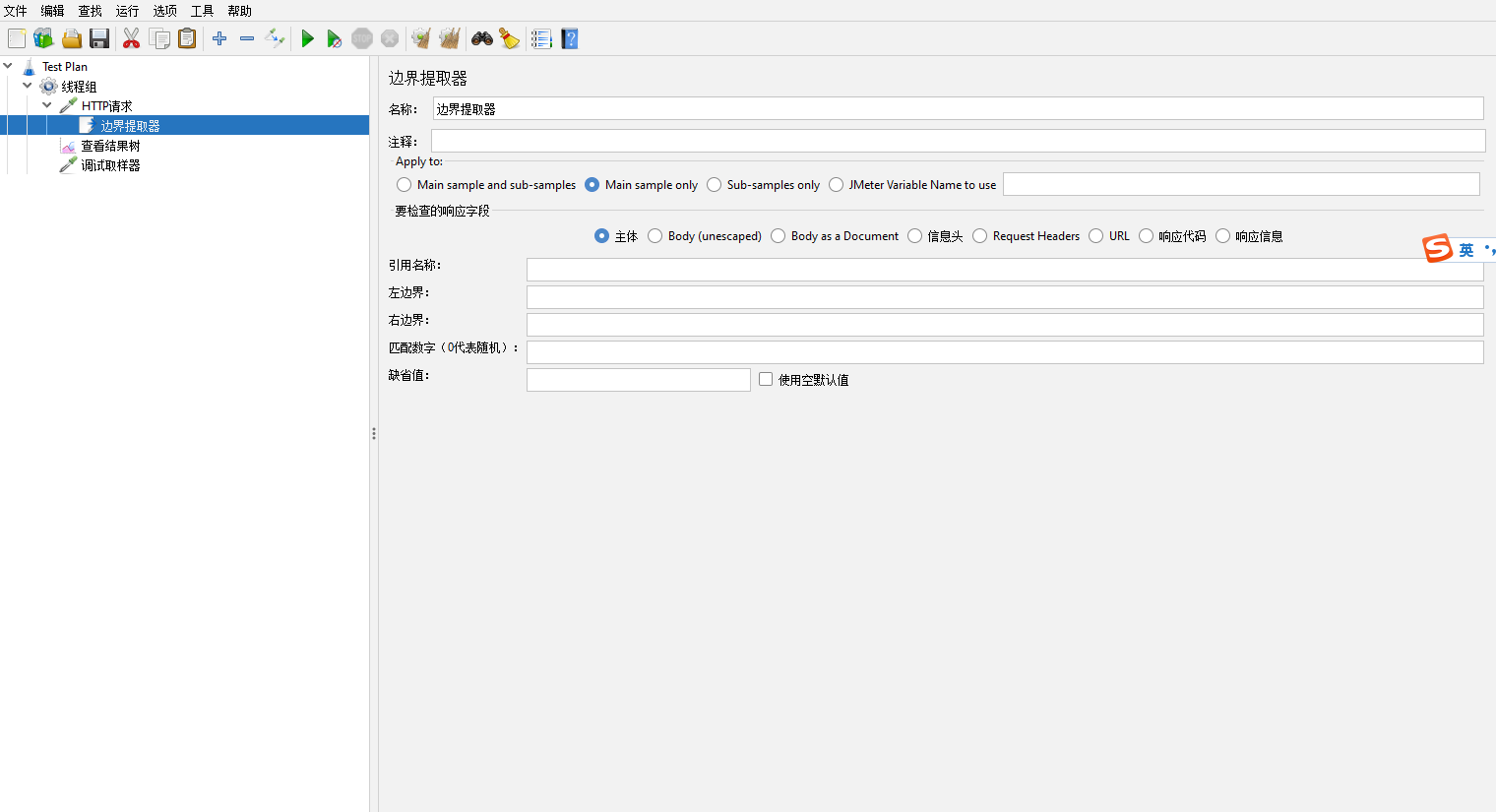Open the 选项 menu
Screen dimensions: 1496x812
coord(164,11)
